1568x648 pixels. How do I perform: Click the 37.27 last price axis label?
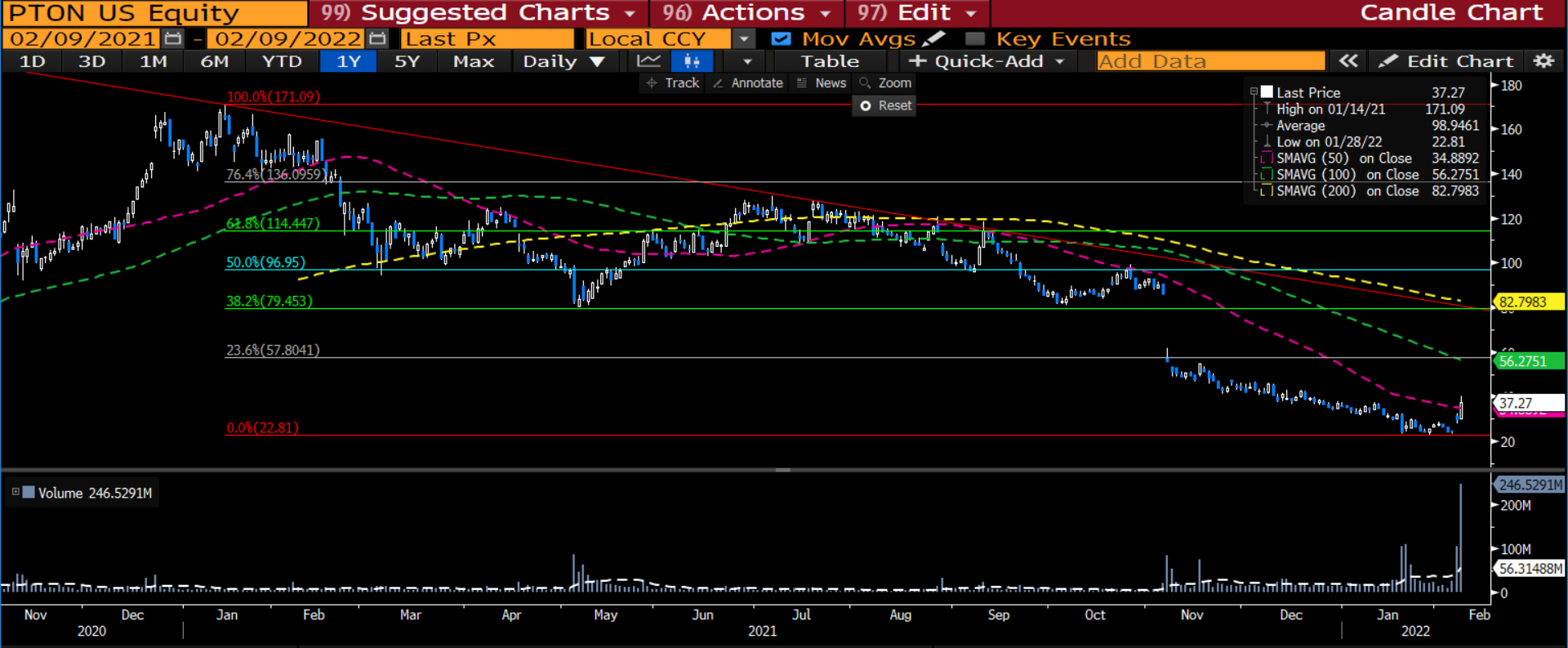(1528, 403)
